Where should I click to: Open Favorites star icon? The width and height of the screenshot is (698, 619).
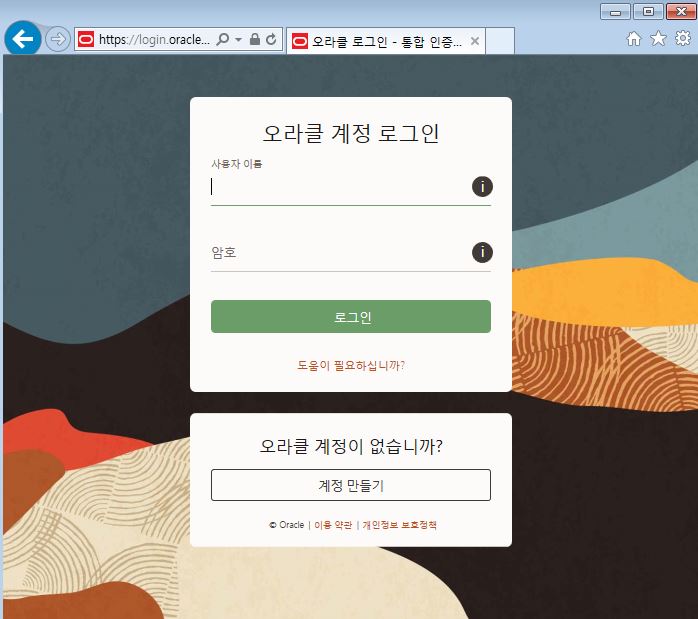[x=658, y=39]
